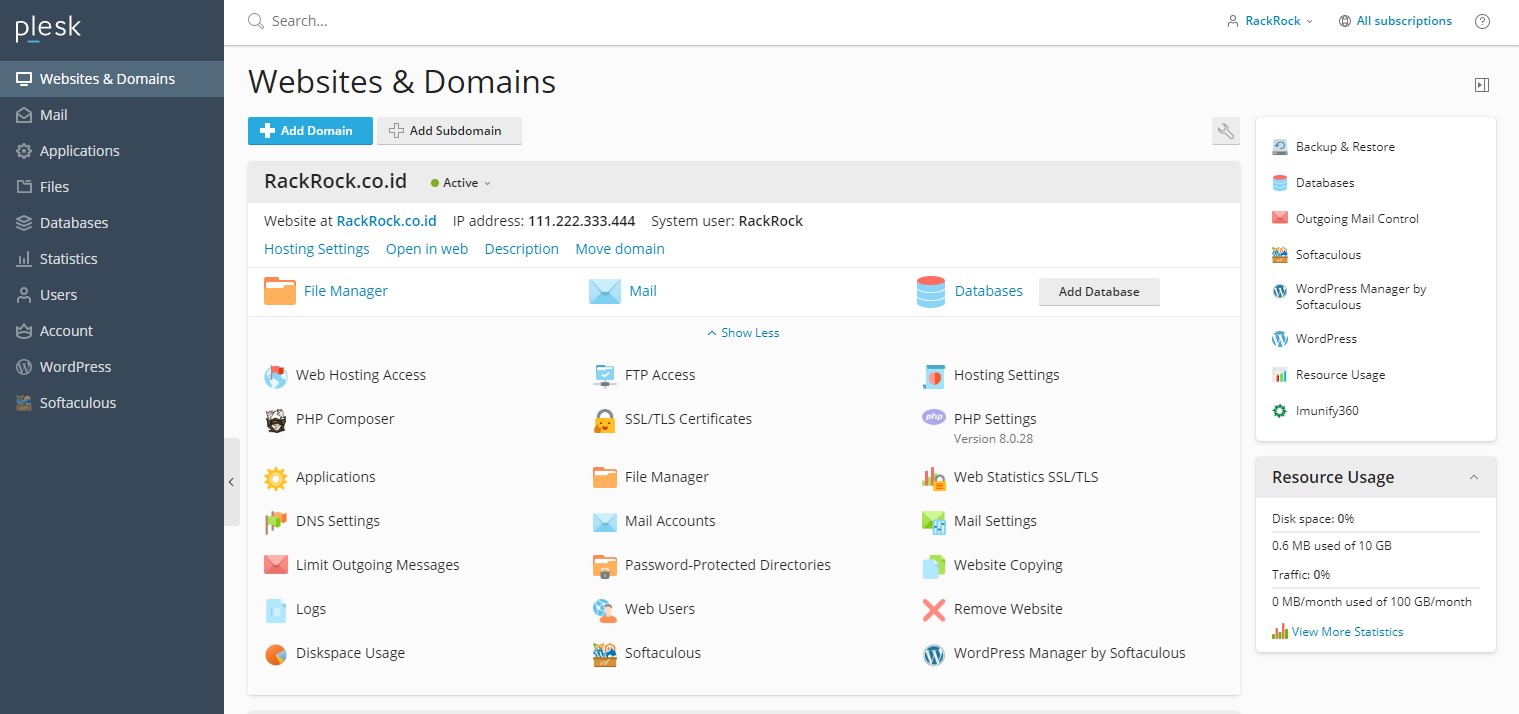This screenshot has width=1519, height=714.
Task: Collapse the left navigation sidebar
Action: [x=232, y=482]
